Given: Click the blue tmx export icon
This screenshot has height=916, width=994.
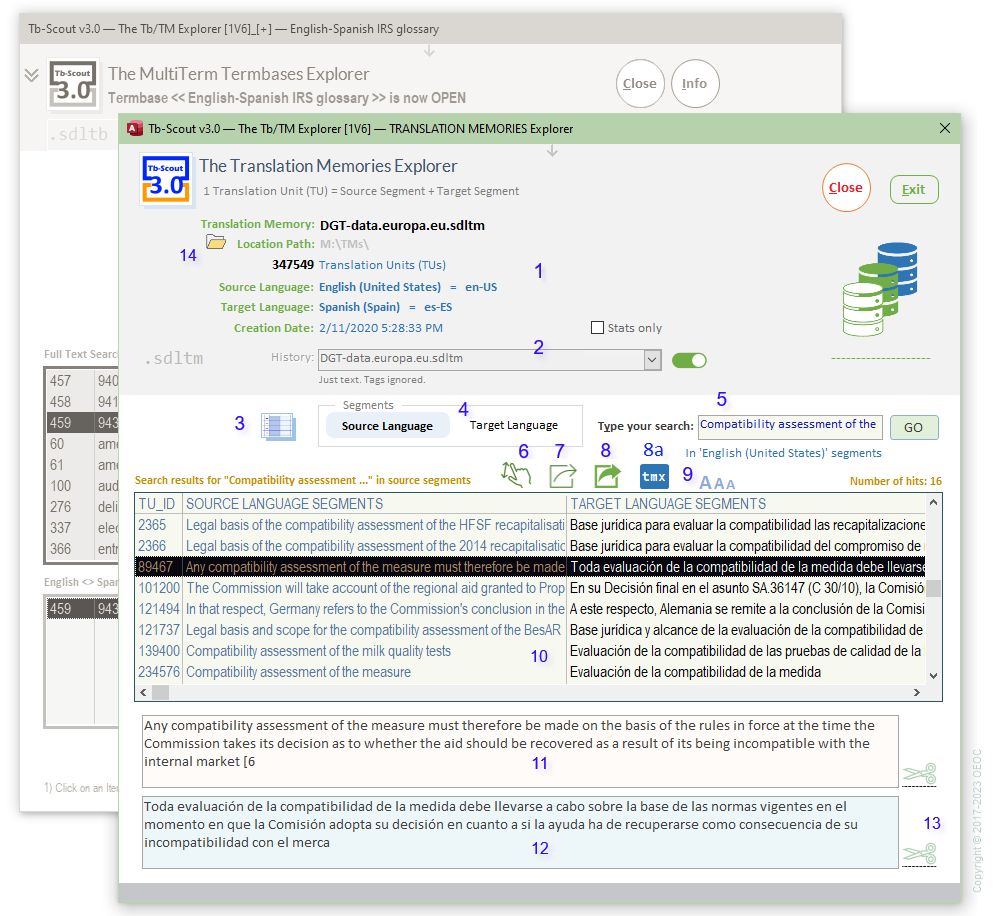Looking at the screenshot, I should (654, 476).
